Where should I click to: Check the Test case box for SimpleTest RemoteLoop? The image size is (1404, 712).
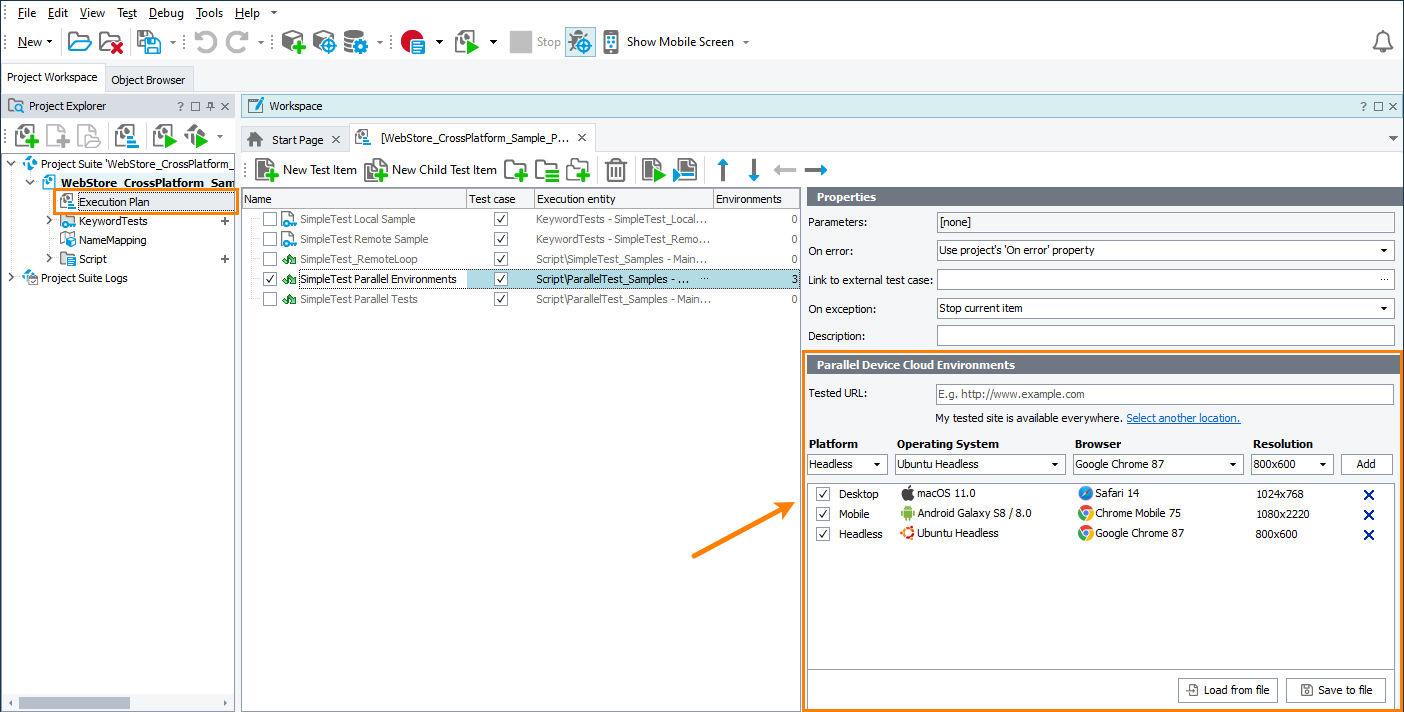(x=500, y=259)
